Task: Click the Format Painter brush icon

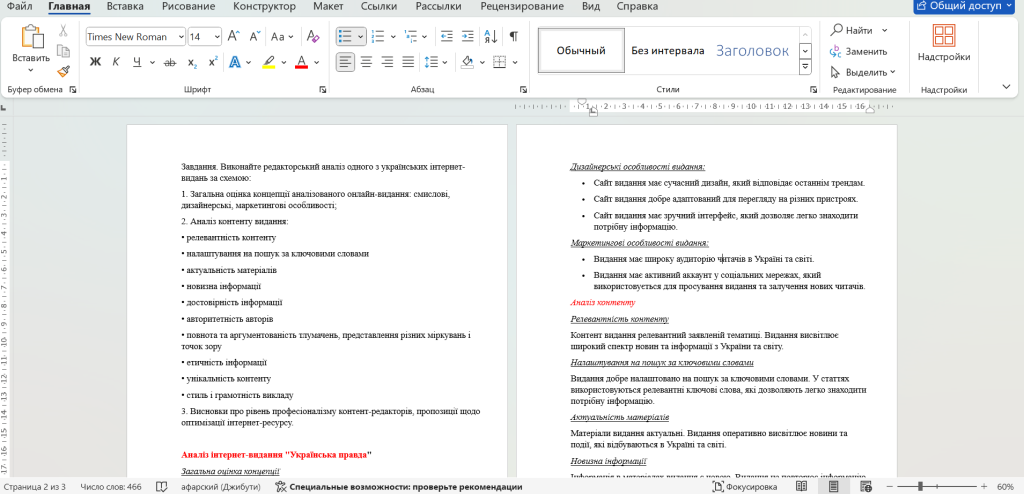Action: [x=63, y=72]
